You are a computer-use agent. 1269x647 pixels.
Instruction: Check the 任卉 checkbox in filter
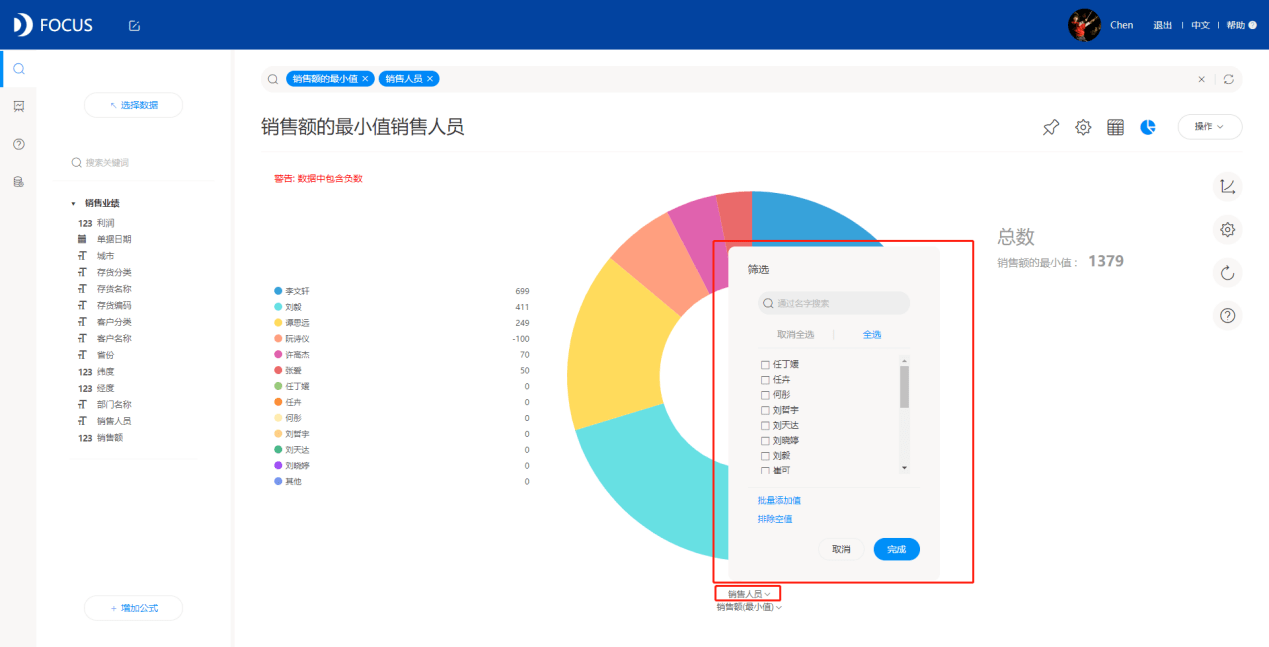[765, 380]
